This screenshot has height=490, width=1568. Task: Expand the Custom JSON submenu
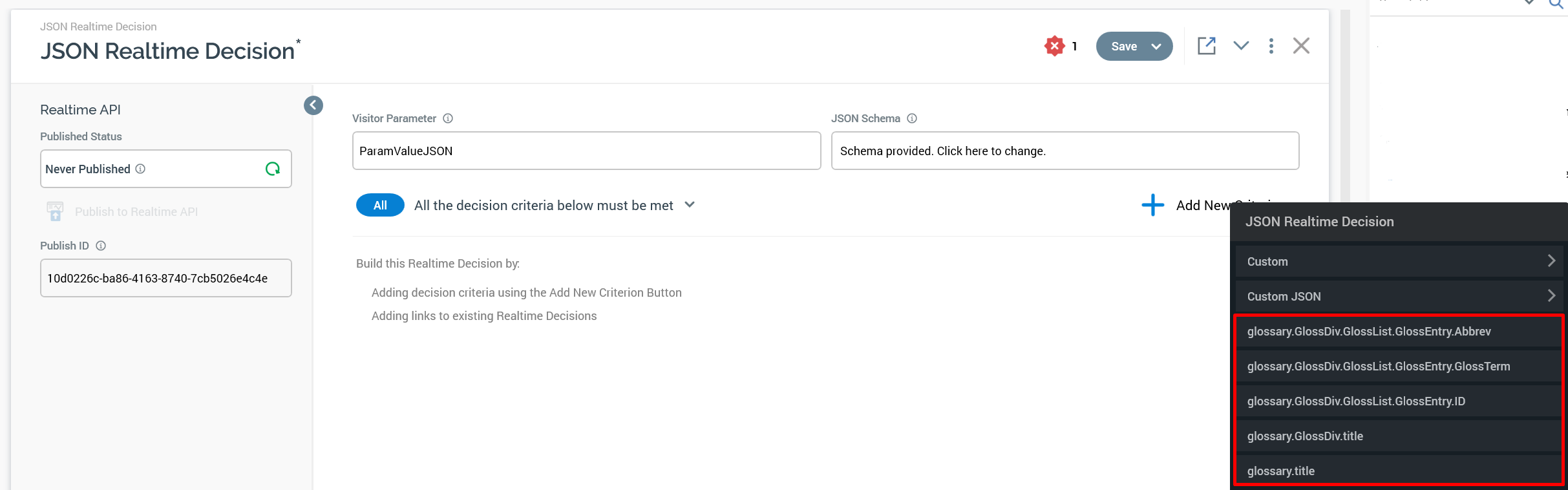click(x=1399, y=296)
